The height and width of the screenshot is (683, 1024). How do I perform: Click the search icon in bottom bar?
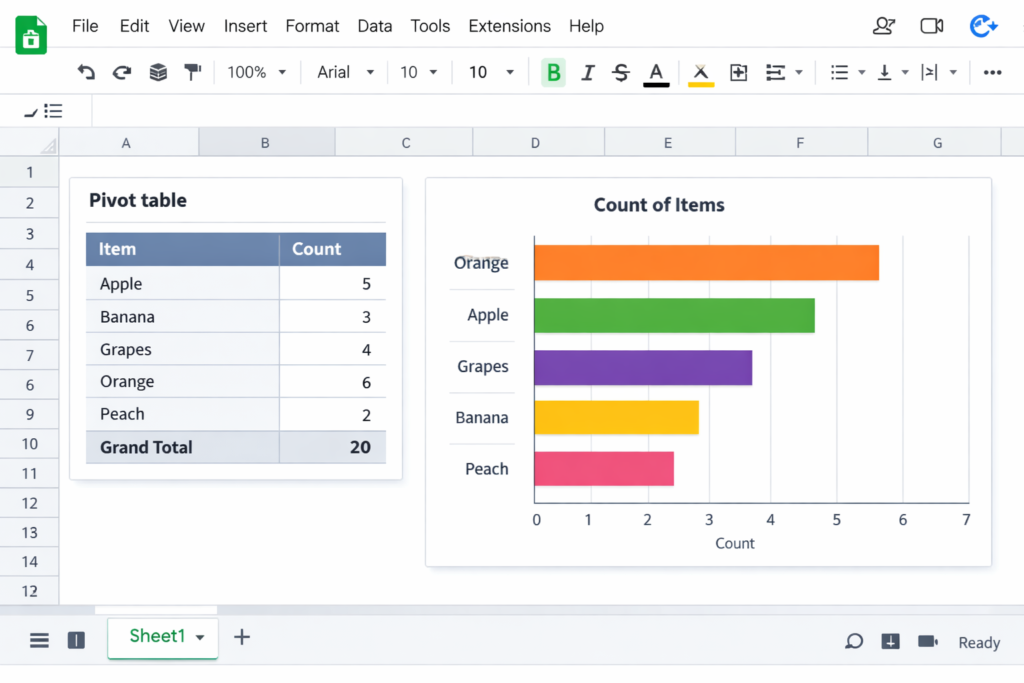click(854, 641)
